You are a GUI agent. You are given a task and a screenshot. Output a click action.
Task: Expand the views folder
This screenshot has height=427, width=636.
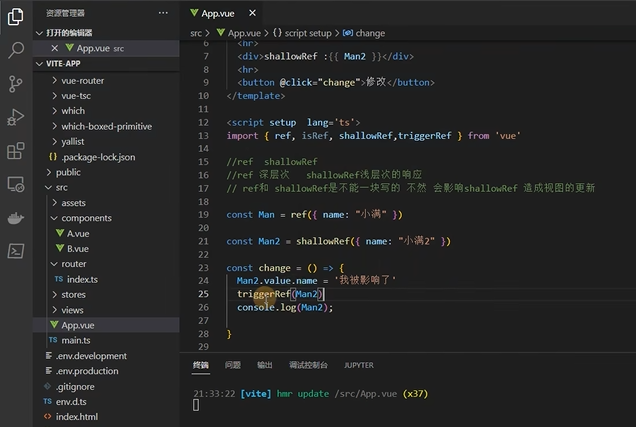54,310
